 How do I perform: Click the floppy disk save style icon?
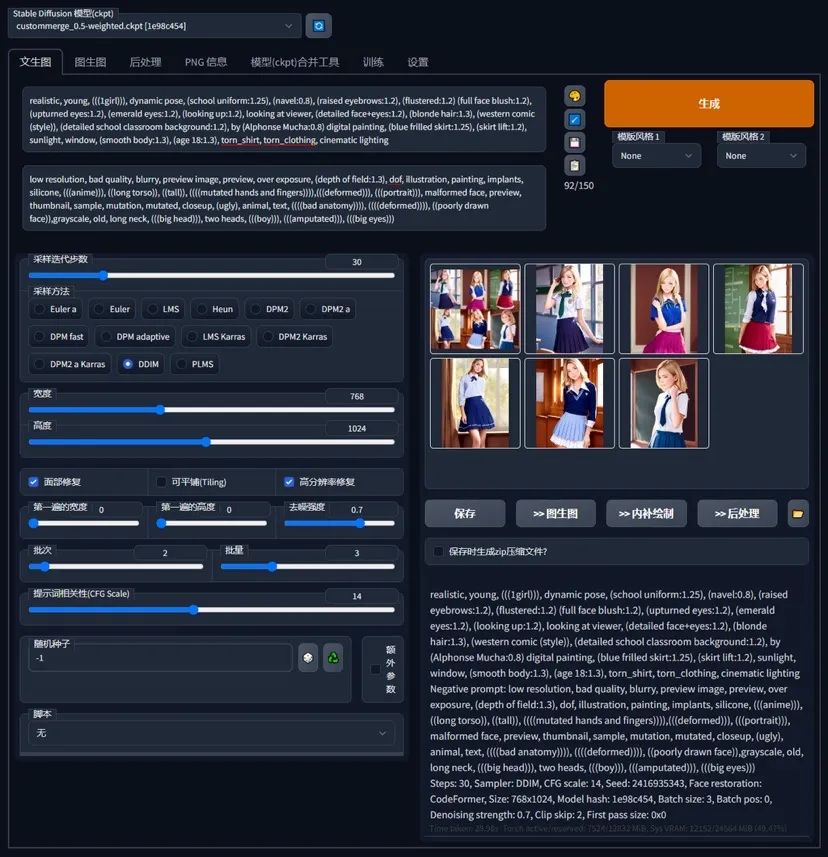(x=574, y=142)
